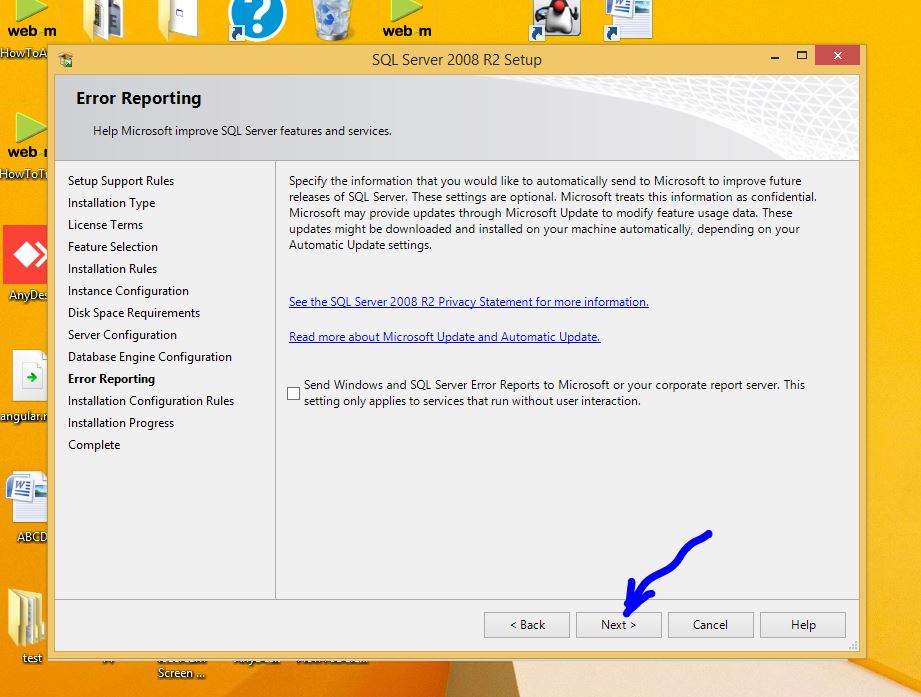Viewport: 921px width, 697px height.
Task: Open the SQL Server 2008 R2 Privacy Statement link
Action: pyautogui.click(x=468, y=302)
